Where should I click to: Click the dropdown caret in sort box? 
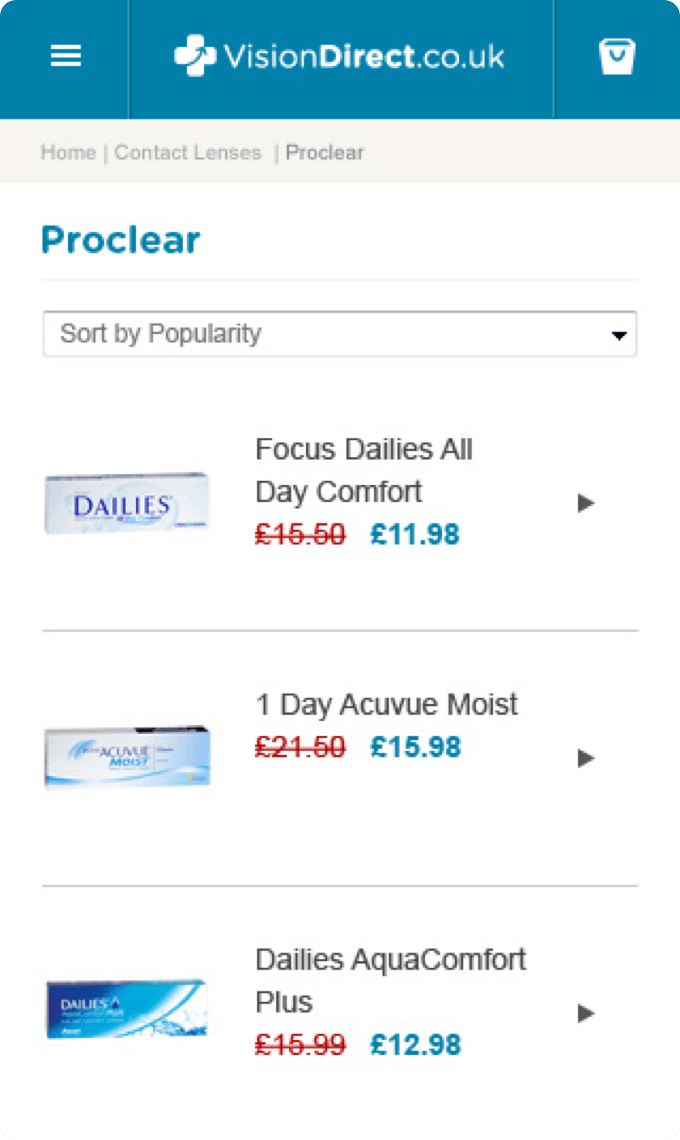pos(619,335)
